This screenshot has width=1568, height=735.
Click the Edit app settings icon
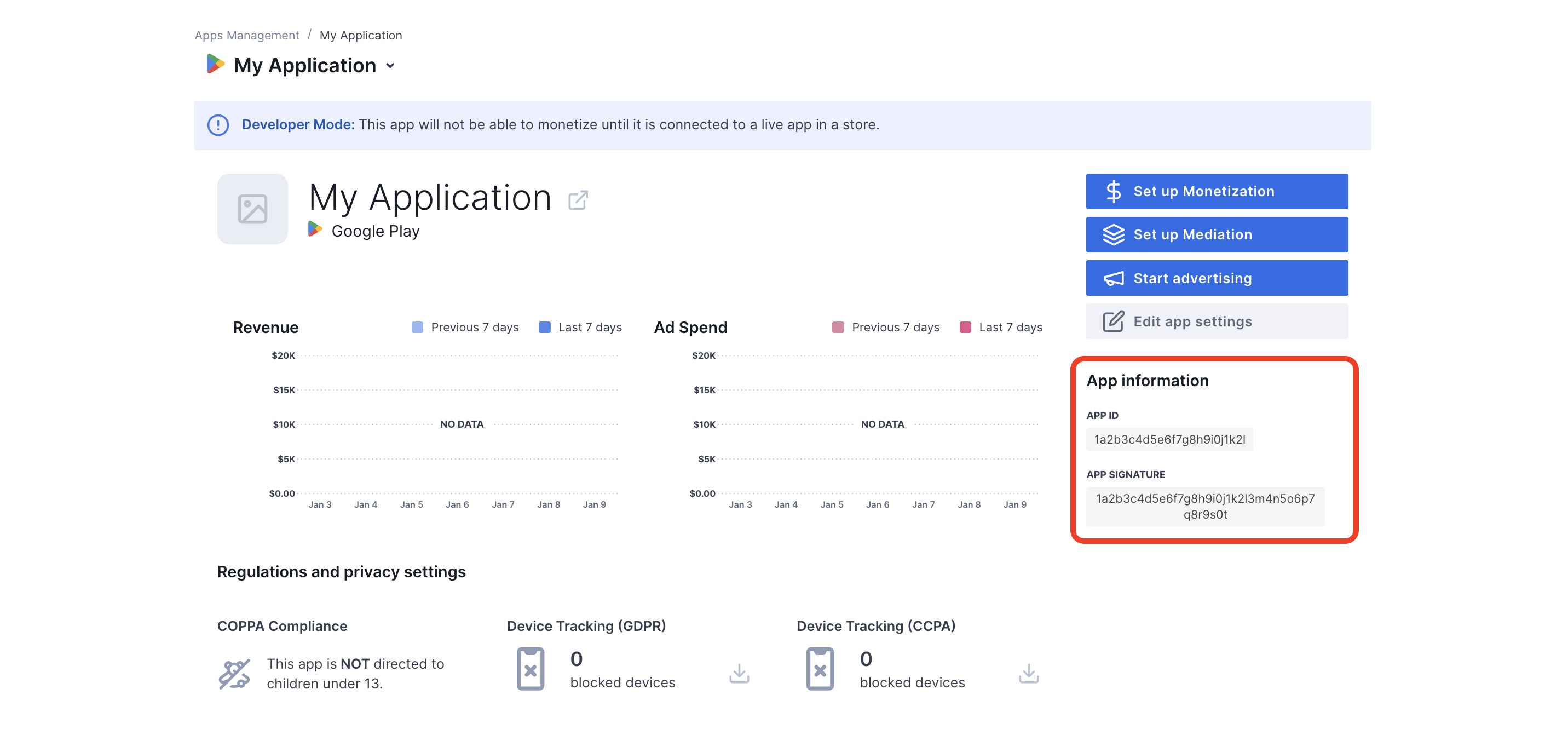1112,321
